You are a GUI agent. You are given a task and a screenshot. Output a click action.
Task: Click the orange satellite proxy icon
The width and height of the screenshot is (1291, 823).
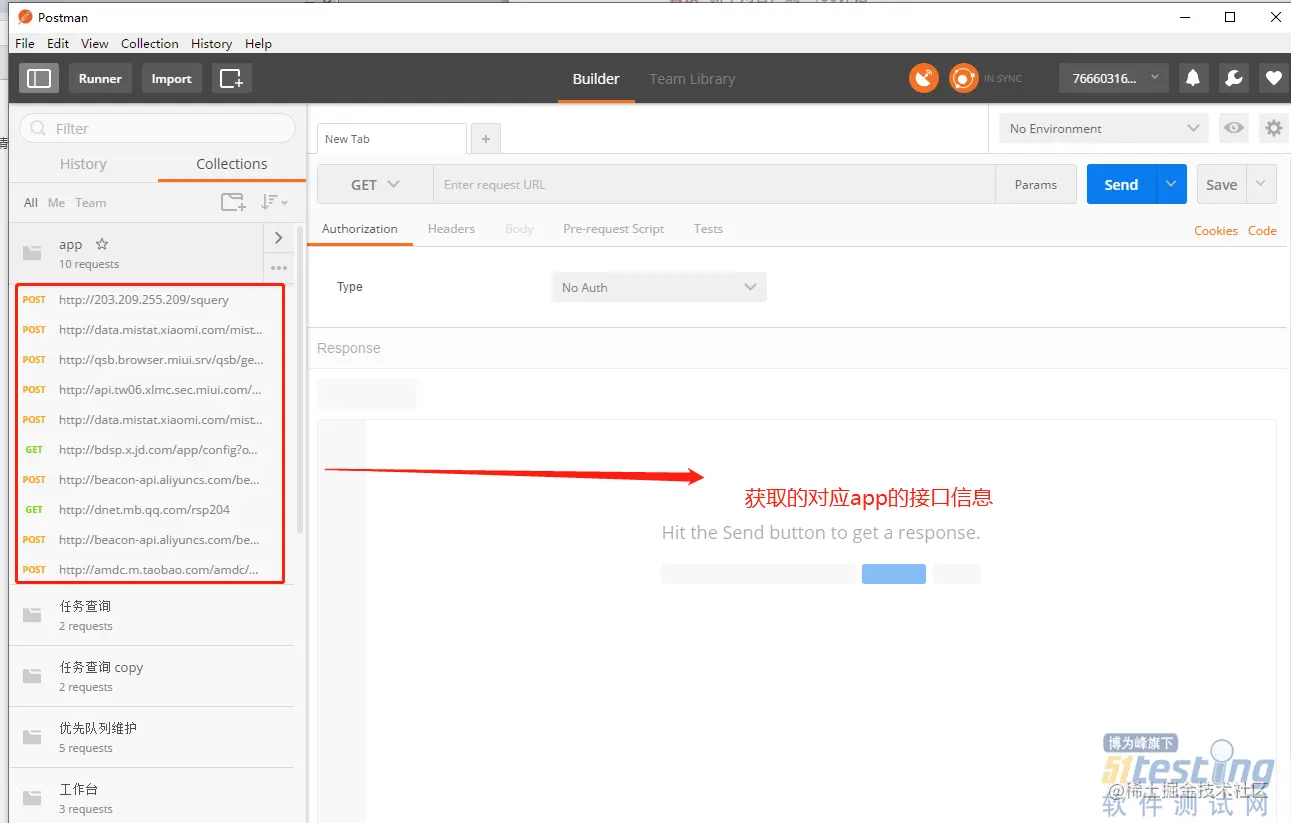coord(924,78)
